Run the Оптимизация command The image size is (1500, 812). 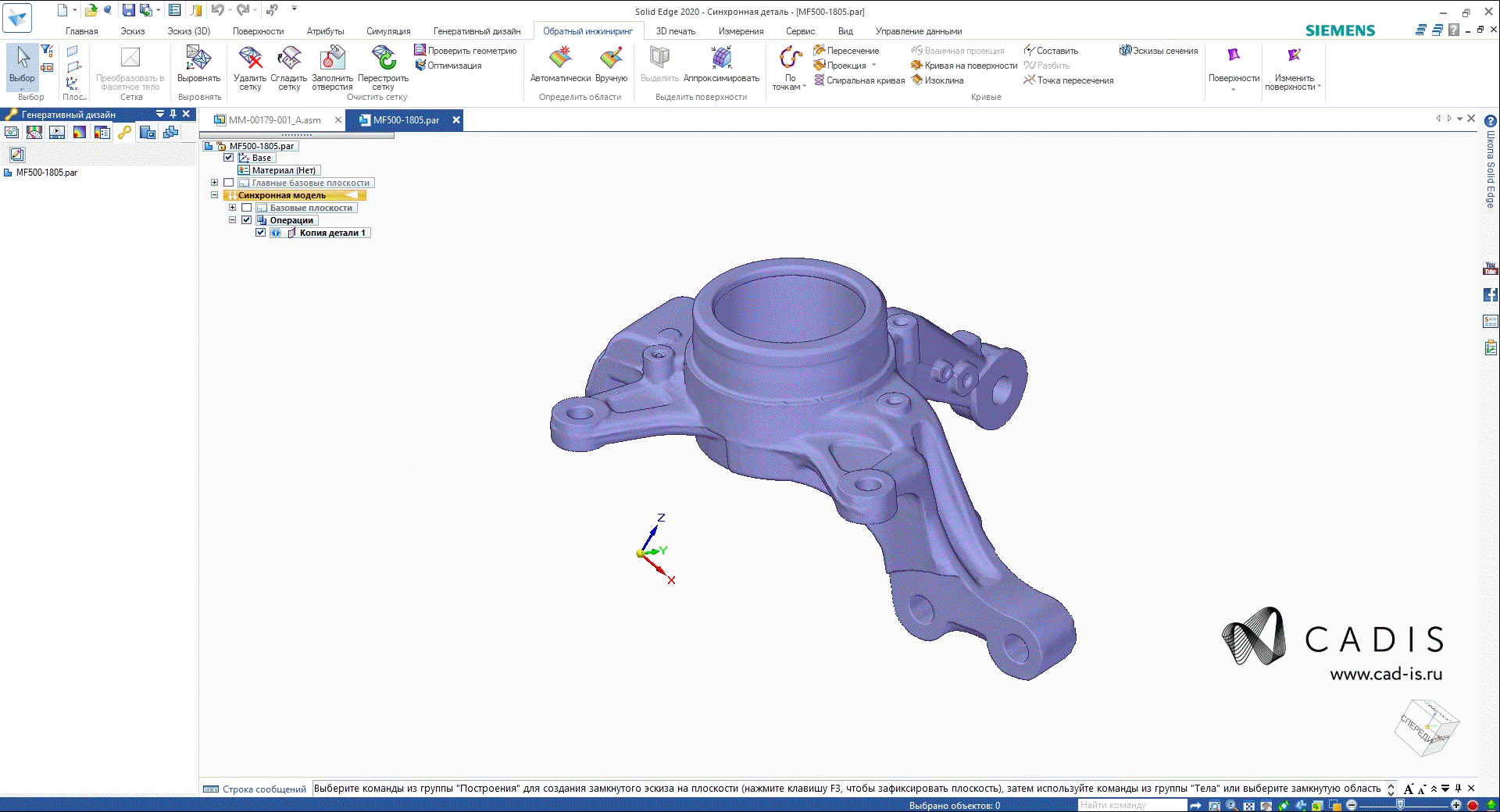click(448, 66)
